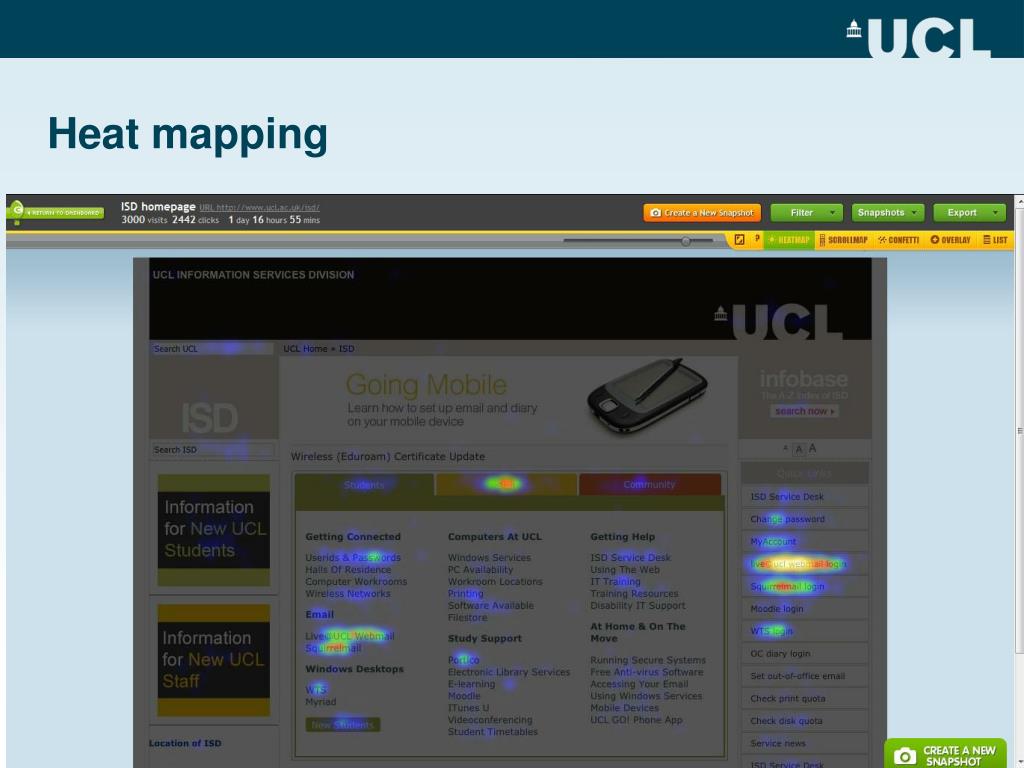The width and height of the screenshot is (1024, 768).
Task: Click the Search UCL field
Action: click(x=212, y=349)
